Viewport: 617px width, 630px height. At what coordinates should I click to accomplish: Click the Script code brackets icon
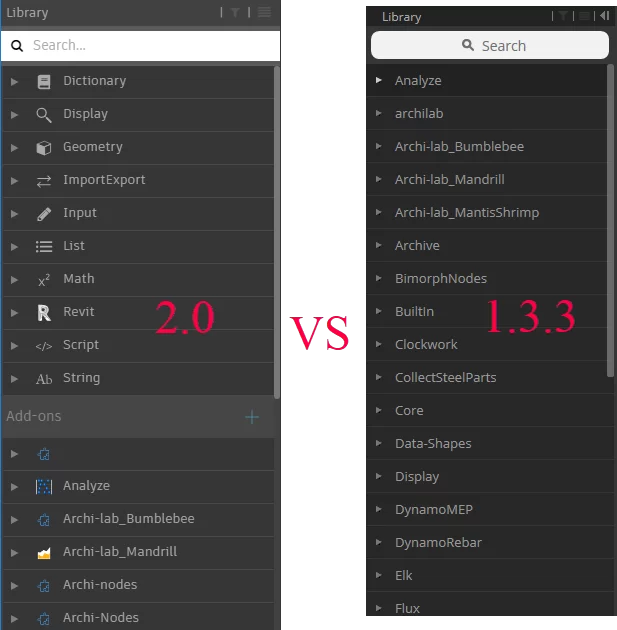(x=44, y=346)
